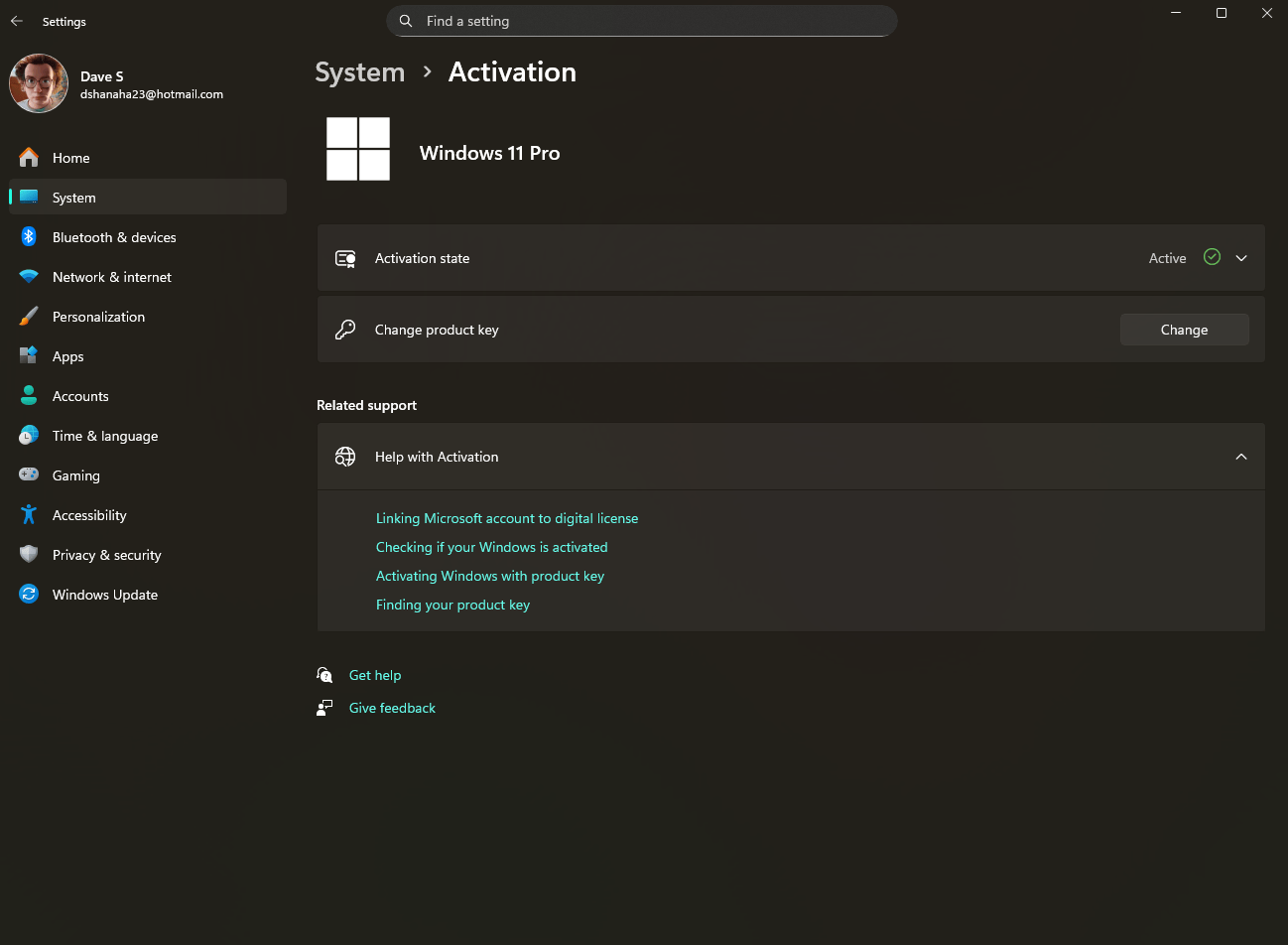Click the Activation state certificate icon
1288x945 pixels.
tap(345, 258)
